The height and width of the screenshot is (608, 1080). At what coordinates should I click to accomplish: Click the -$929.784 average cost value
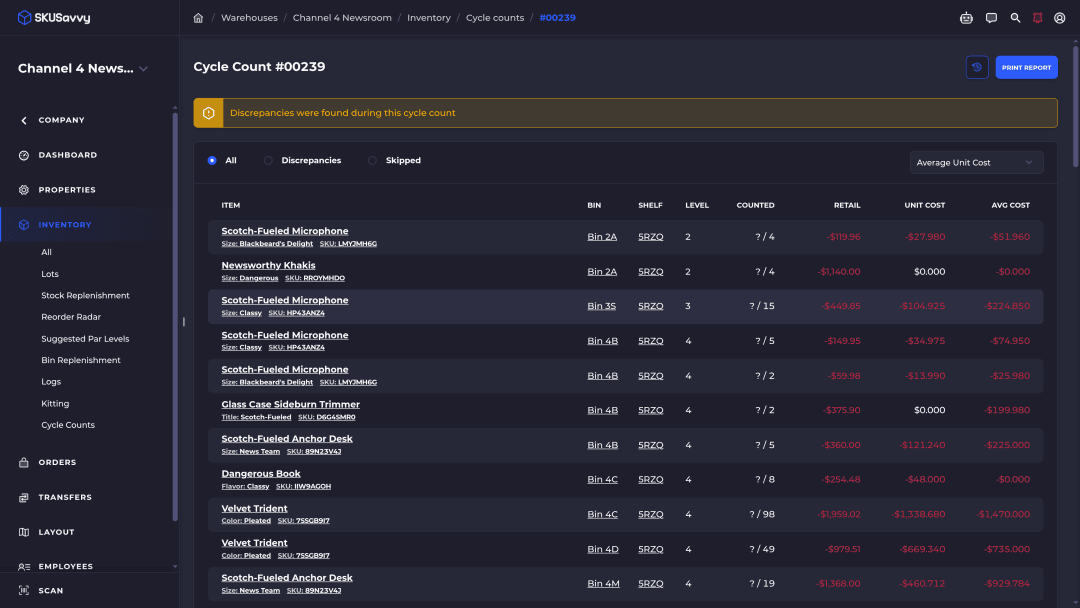pyautogui.click(x=1006, y=583)
